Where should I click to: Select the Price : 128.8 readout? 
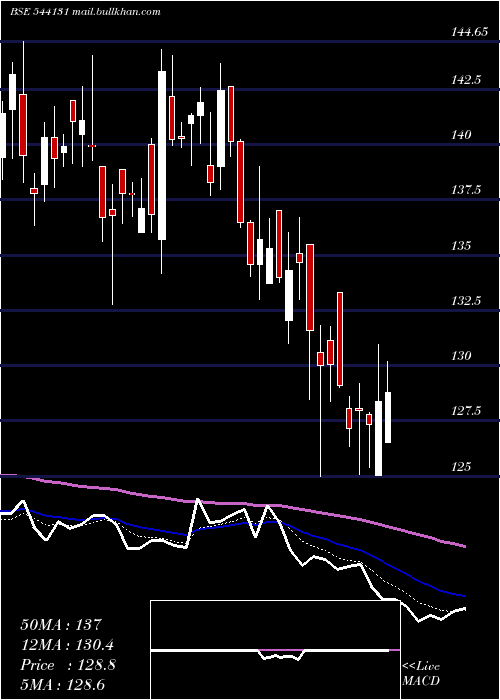(68, 665)
